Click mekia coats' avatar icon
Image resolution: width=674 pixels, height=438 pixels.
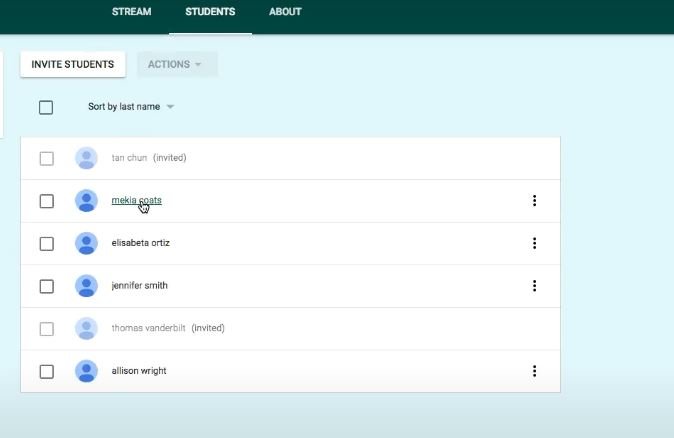point(86,200)
